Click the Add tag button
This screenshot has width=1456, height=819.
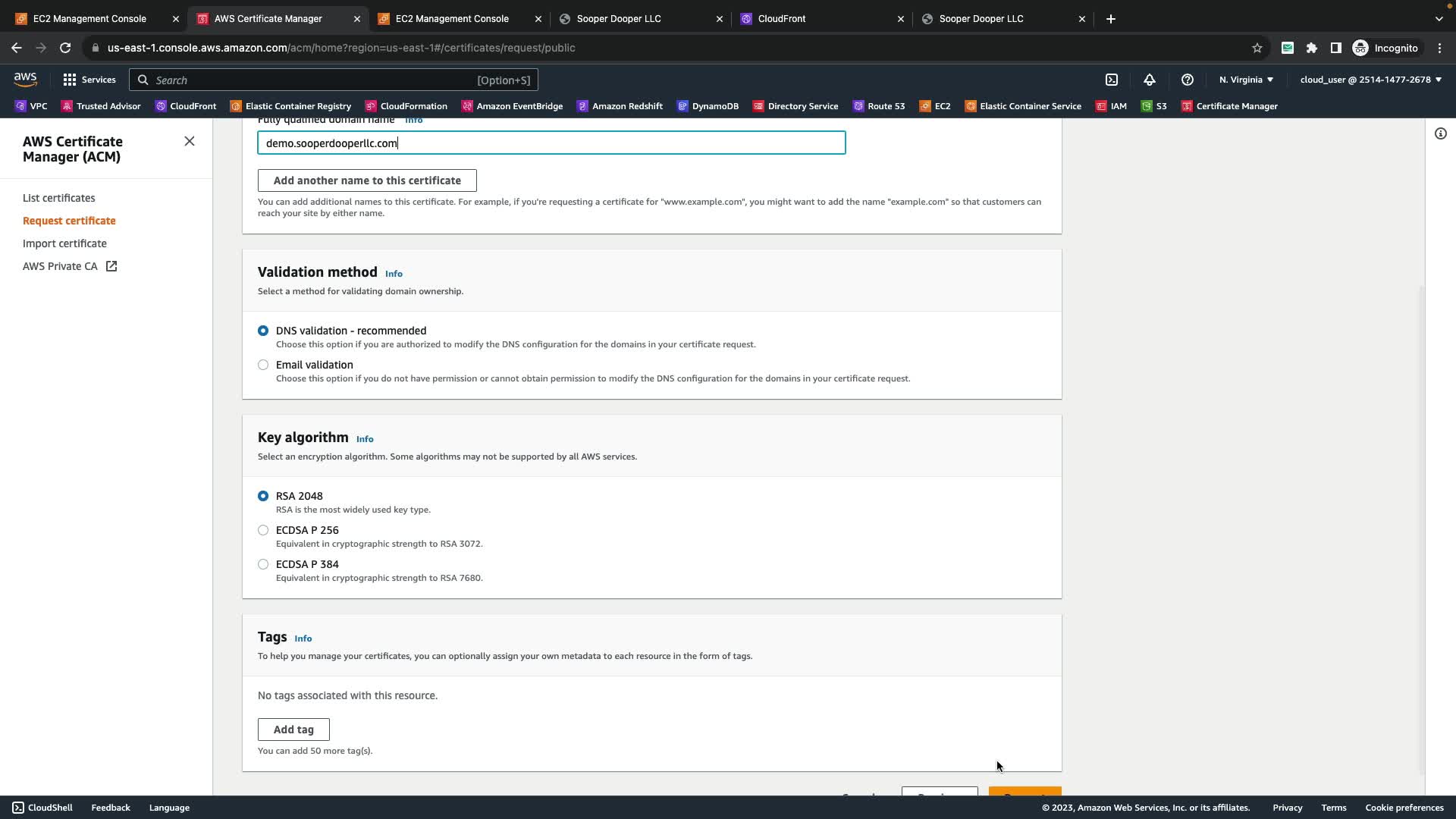click(293, 730)
